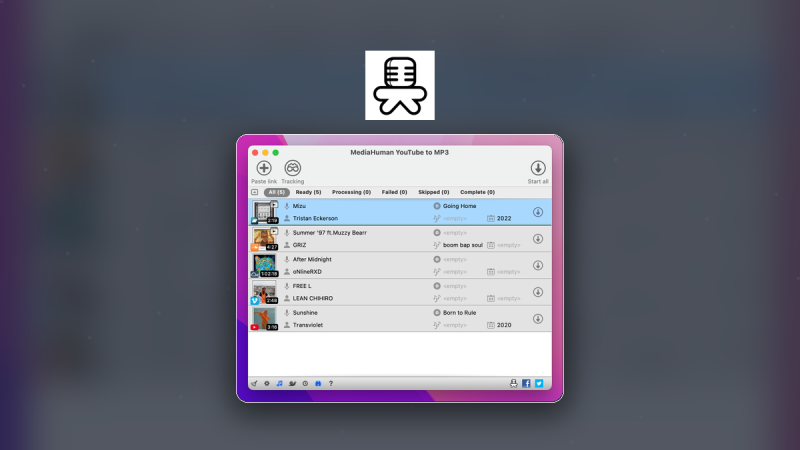800x450 pixels.
Task: Click the MediaHuman logo icon in bottom bar
Action: click(x=513, y=383)
